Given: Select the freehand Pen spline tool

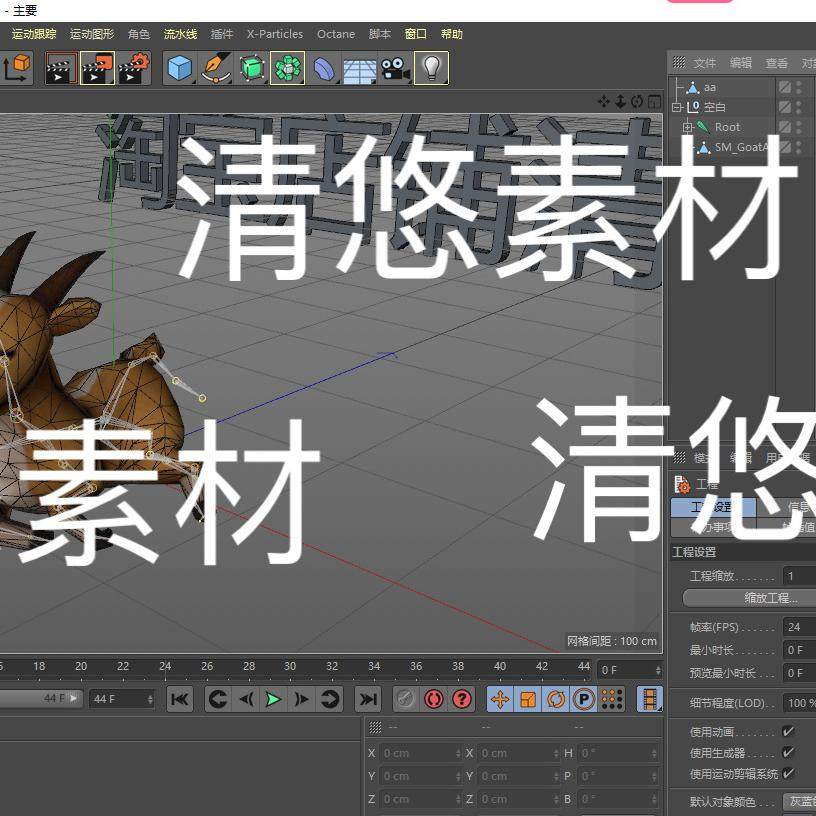Looking at the screenshot, I should [x=214, y=68].
